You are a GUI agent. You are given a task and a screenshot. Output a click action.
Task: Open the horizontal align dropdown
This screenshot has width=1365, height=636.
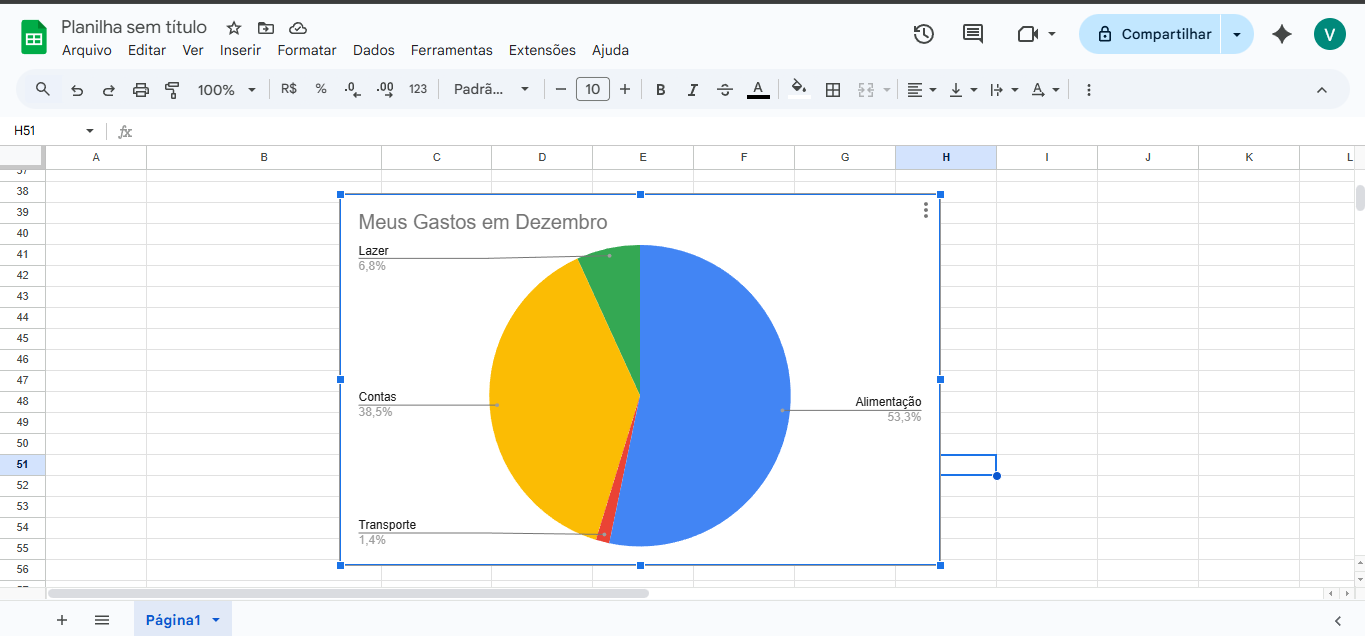click(x=921, y=90)
